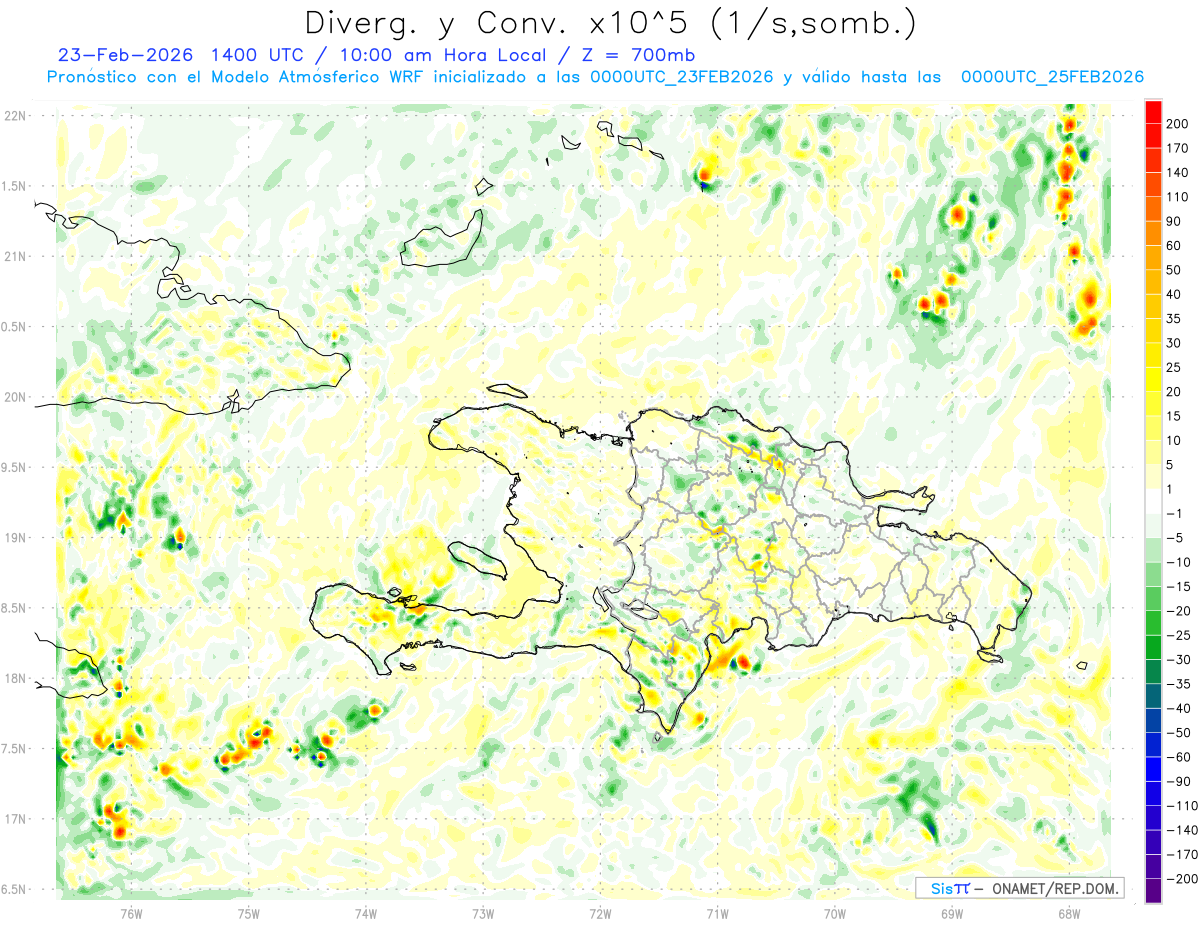The height and width of the screenshot is (927, 1200).
Task: Click the "ONAMET/REP.DOM." credit box
Action: tap(1019, 888)
